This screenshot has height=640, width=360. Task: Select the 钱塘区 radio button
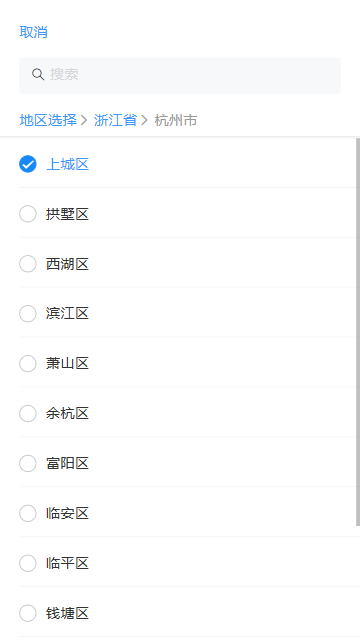[x=28, y=613]
